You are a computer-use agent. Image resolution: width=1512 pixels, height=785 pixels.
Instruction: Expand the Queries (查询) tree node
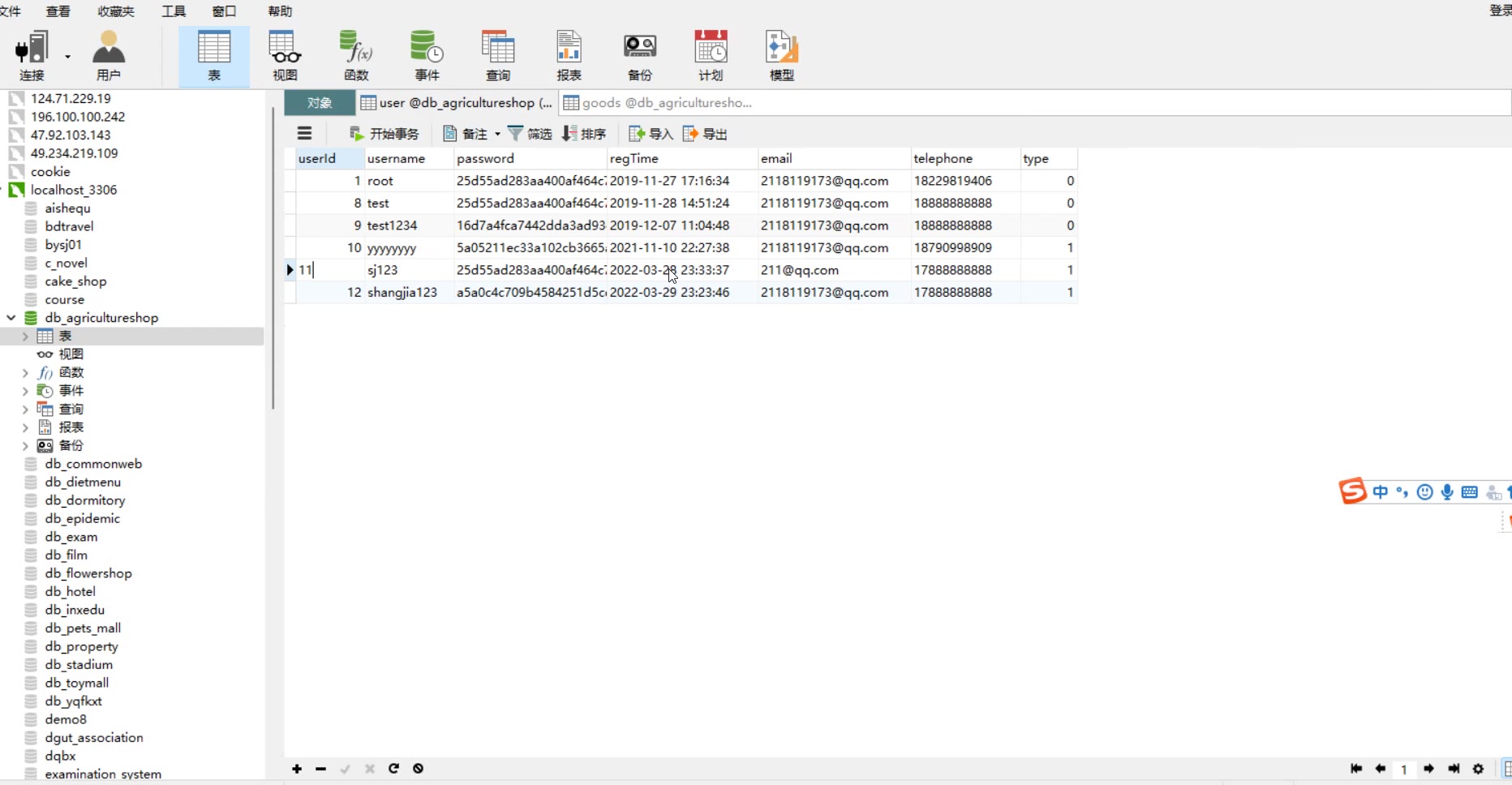(x=25, y=410)
